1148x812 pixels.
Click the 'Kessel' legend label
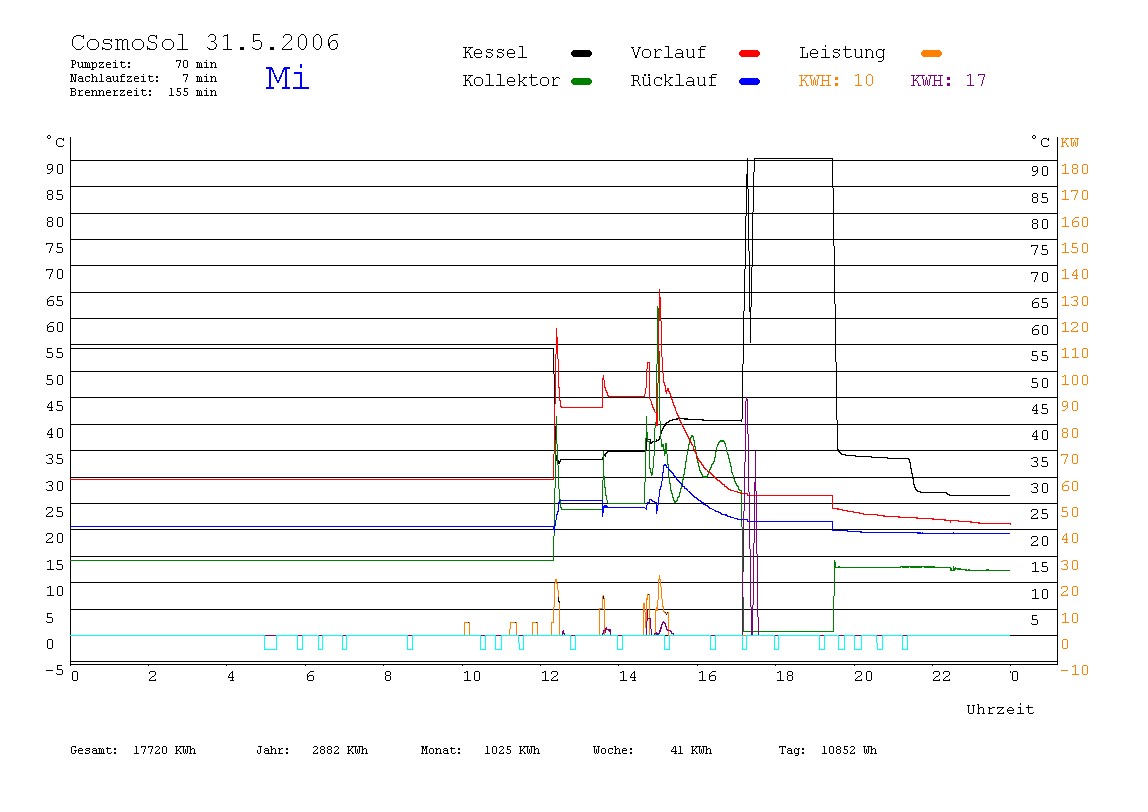point(494,53)
